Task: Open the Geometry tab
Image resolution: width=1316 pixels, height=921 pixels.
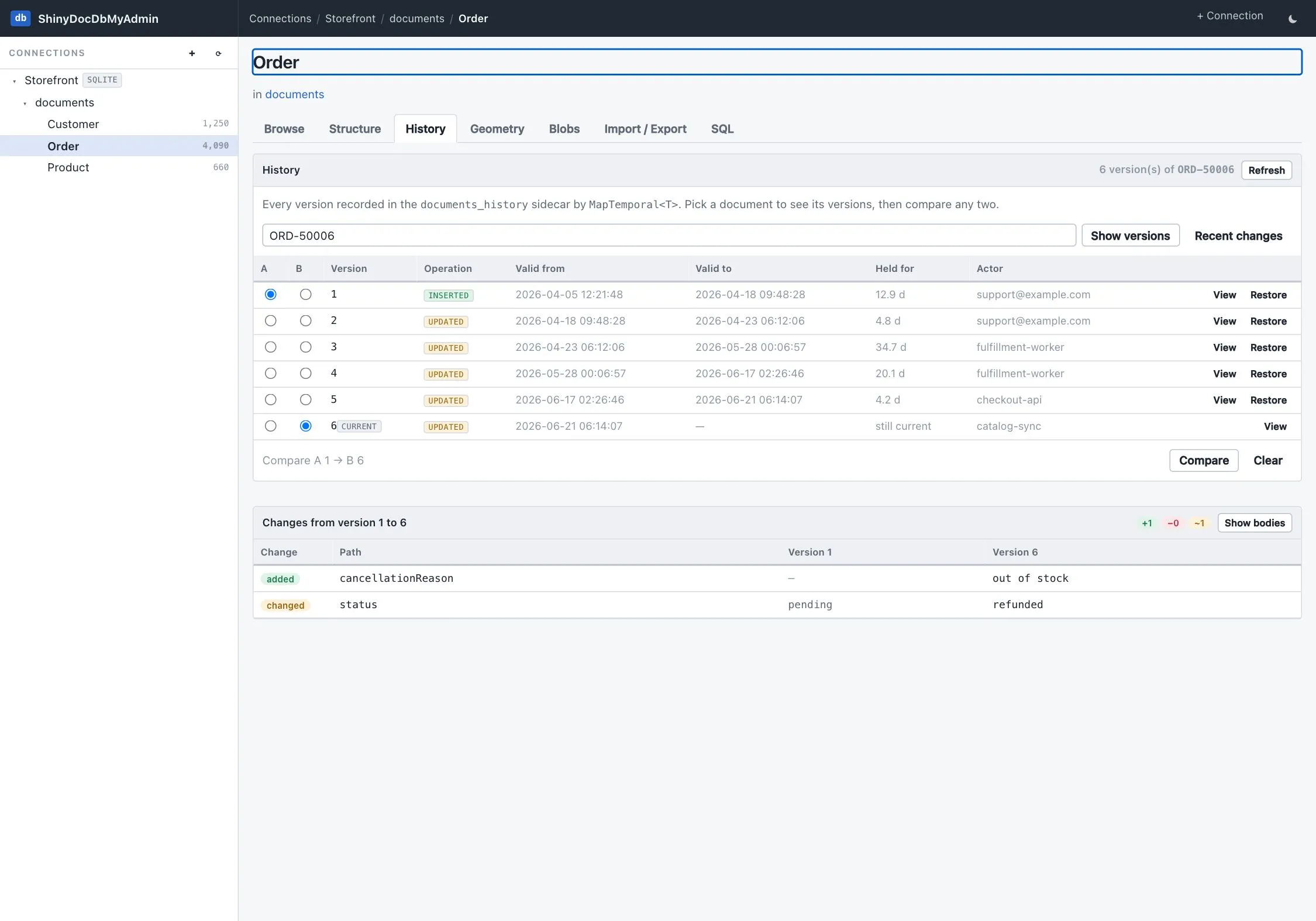Action: coord(497,129)
